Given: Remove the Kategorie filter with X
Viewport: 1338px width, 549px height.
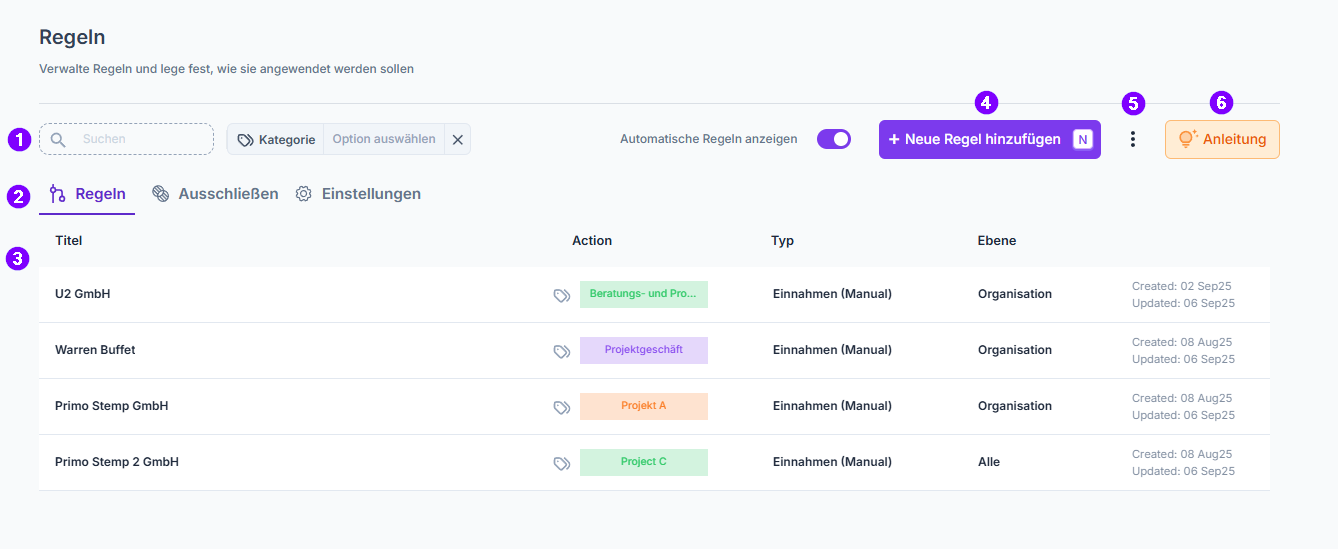Looking at the screenshot, I should (458, 139).
